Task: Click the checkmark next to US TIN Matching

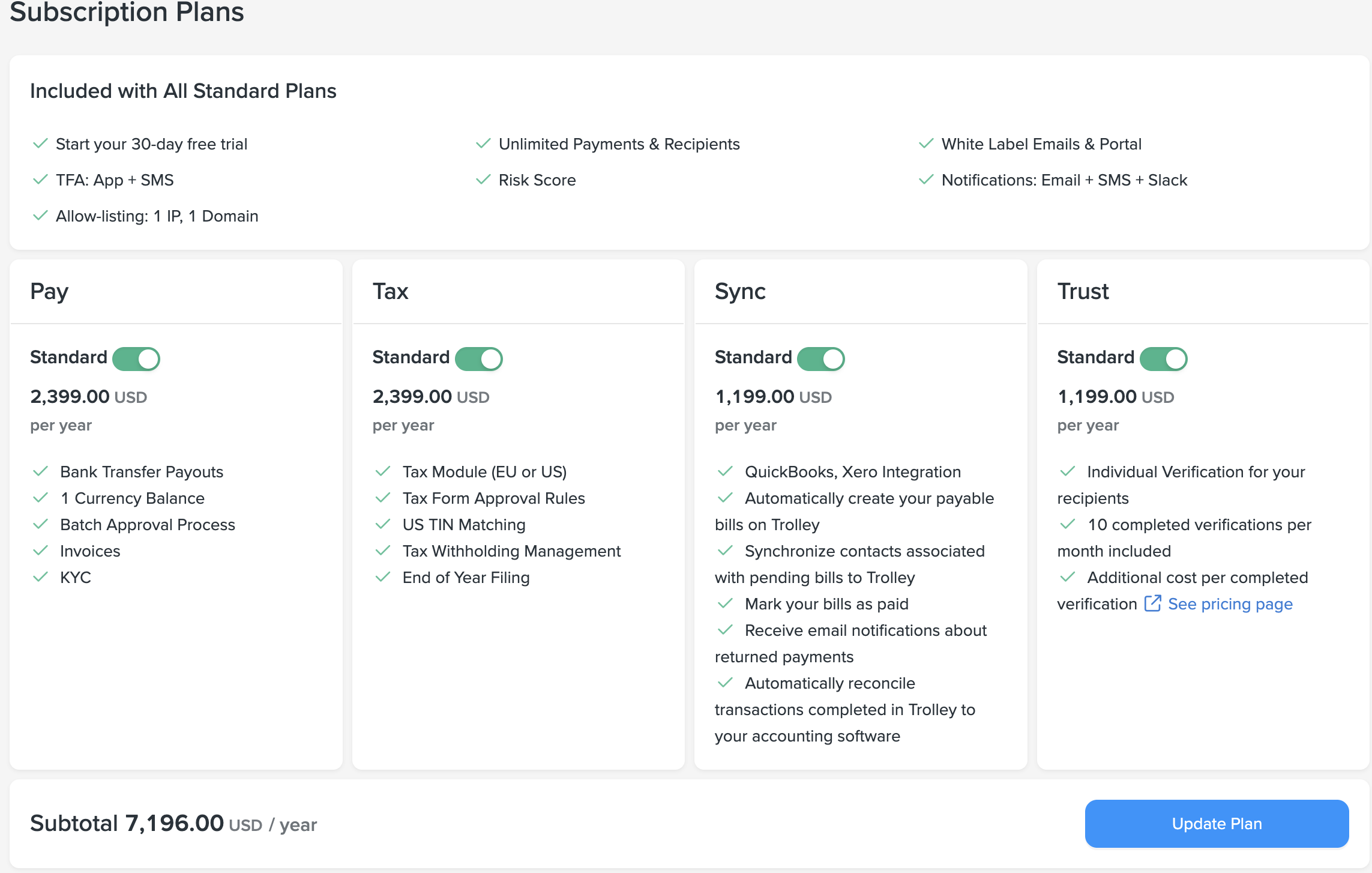Action: (x=383, y=524)
